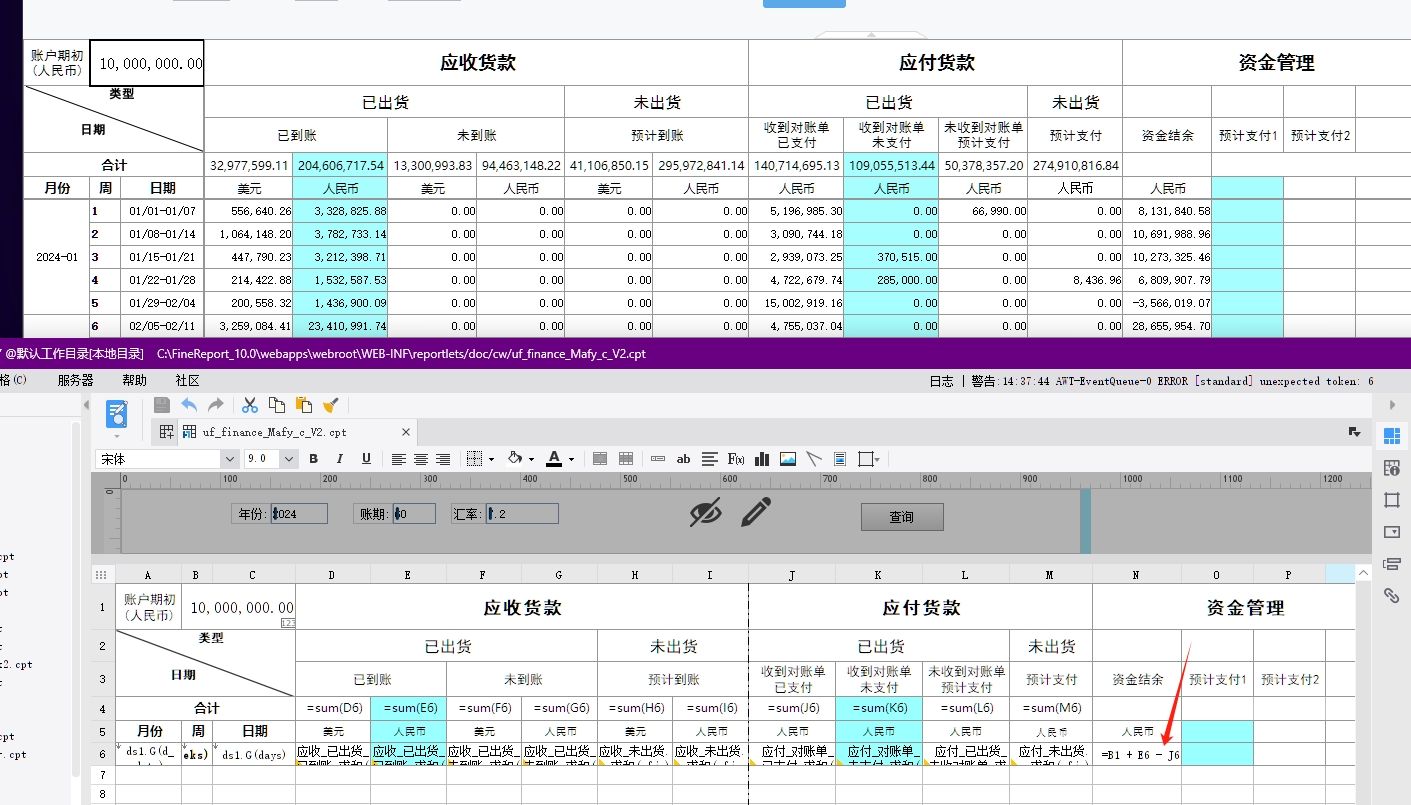The width and height of the screenshot is (1411, 805).
Task: Click the 年份 input field
Action: pyautogui.click(x=299, y=513)
